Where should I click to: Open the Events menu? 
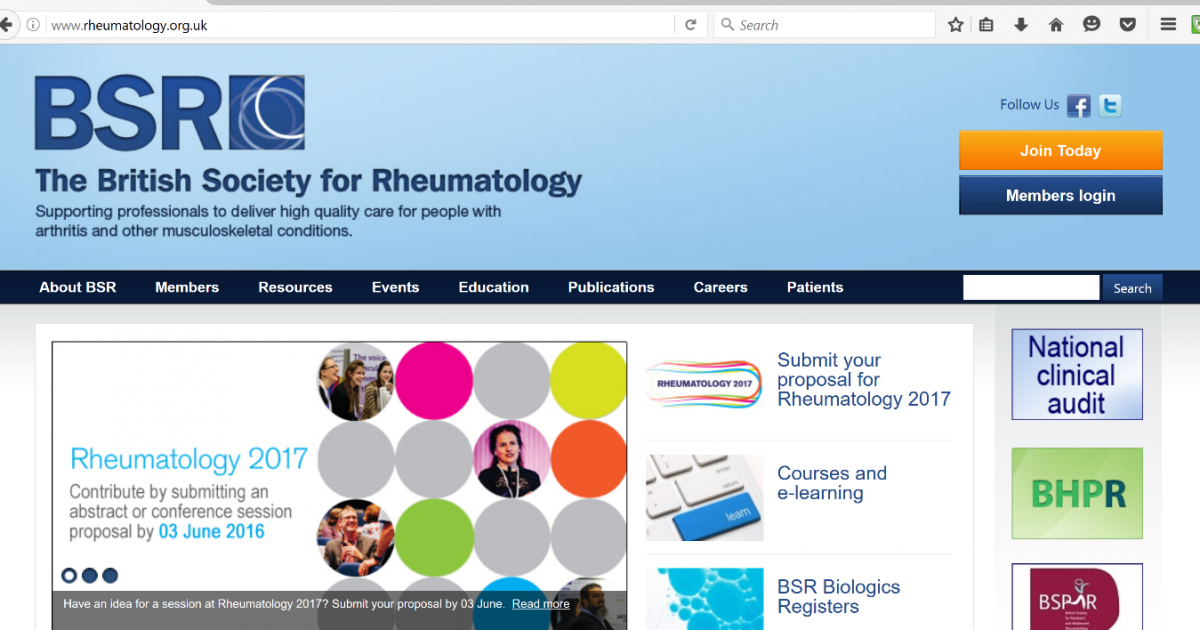pos(395,287)
